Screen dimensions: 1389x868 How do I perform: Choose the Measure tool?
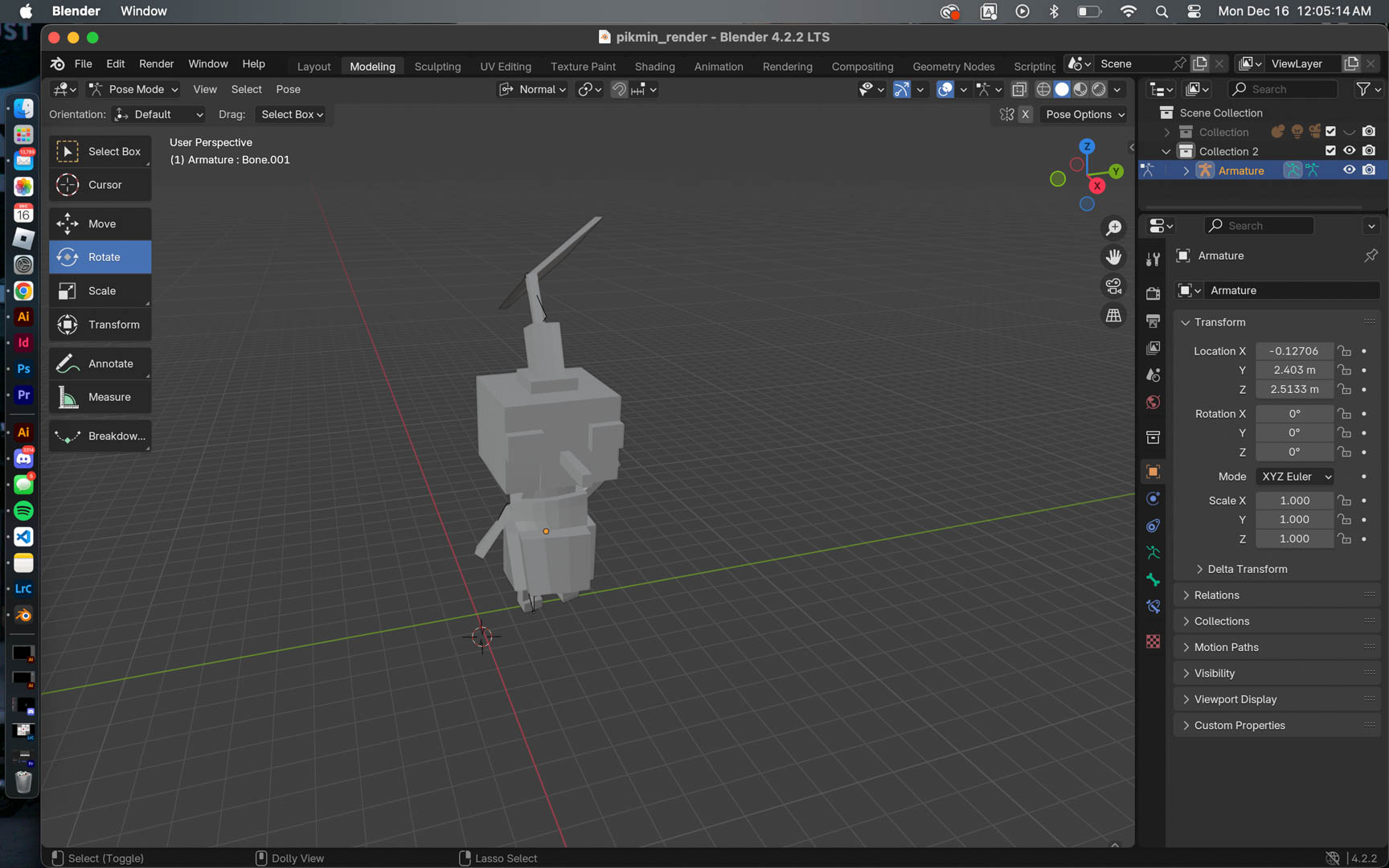(100, 397)
